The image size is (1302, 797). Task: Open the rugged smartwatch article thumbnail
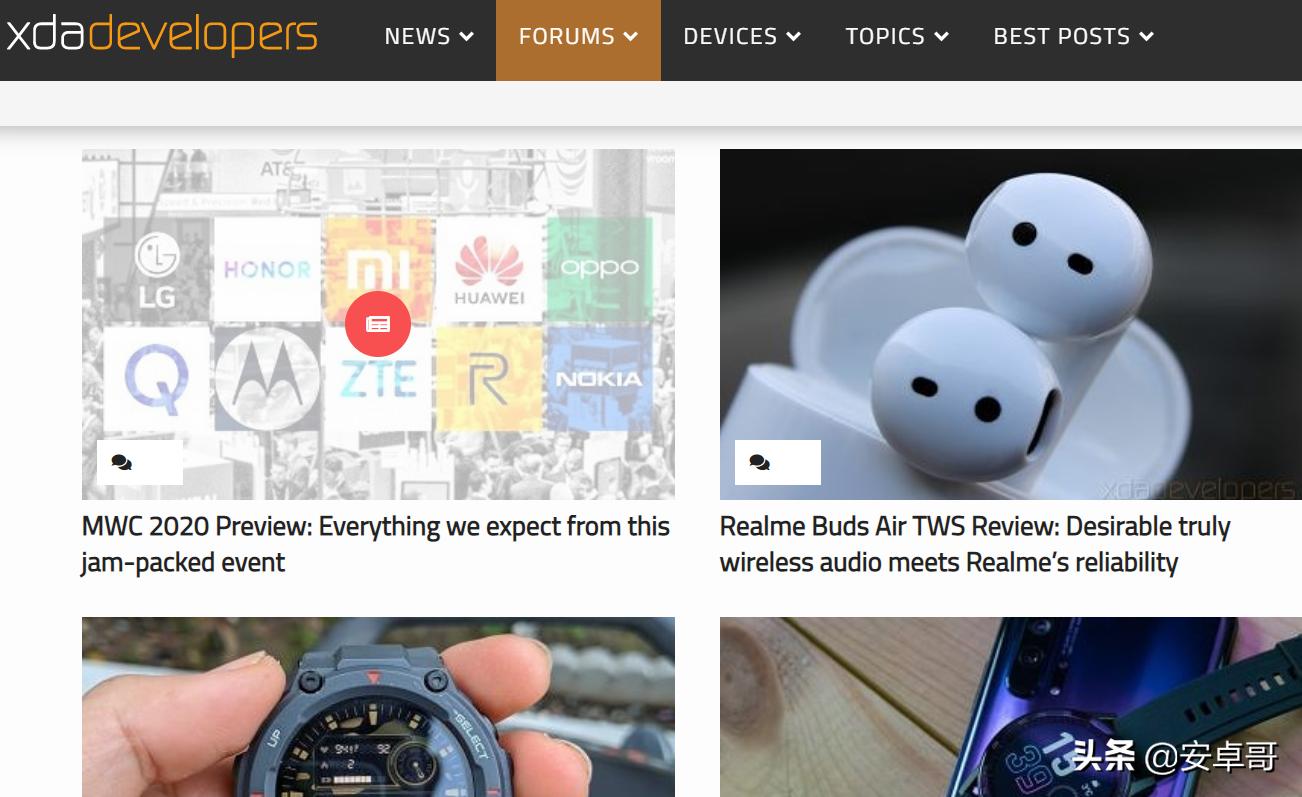(x=378, y=707)
